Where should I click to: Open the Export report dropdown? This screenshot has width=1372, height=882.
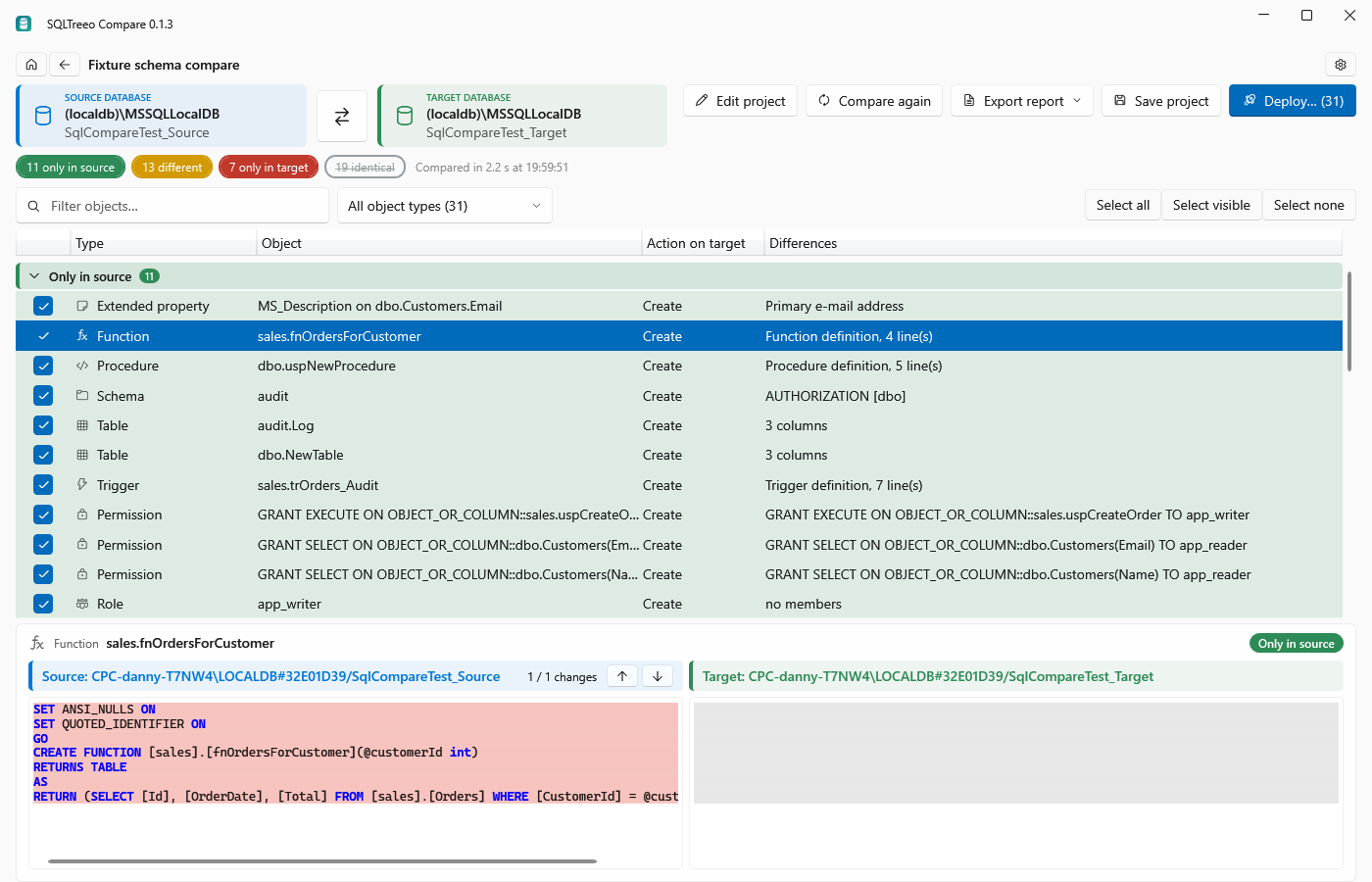coord(1022,101)
